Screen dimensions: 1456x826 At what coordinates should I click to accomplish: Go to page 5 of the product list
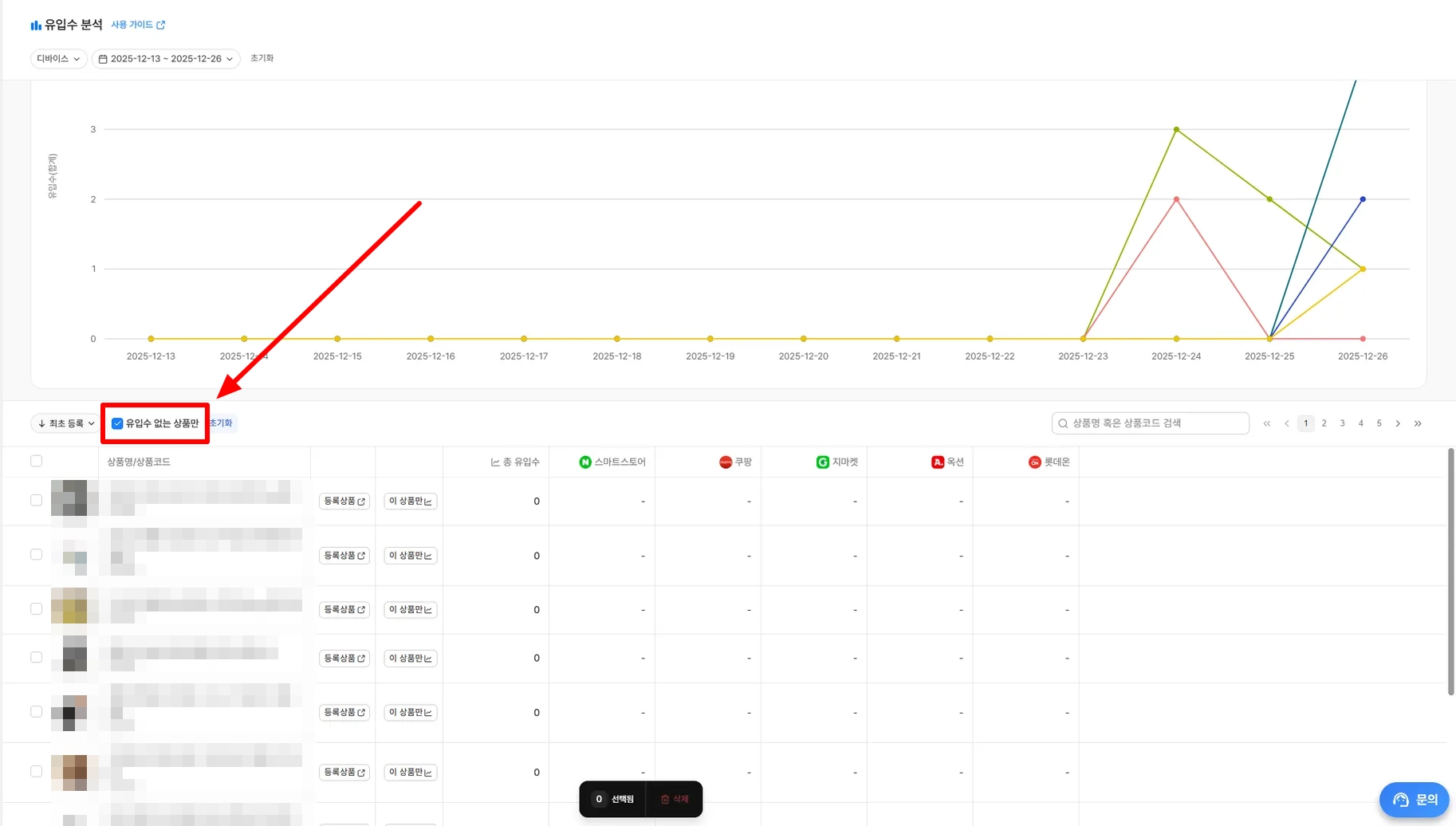click(1379, 423)
